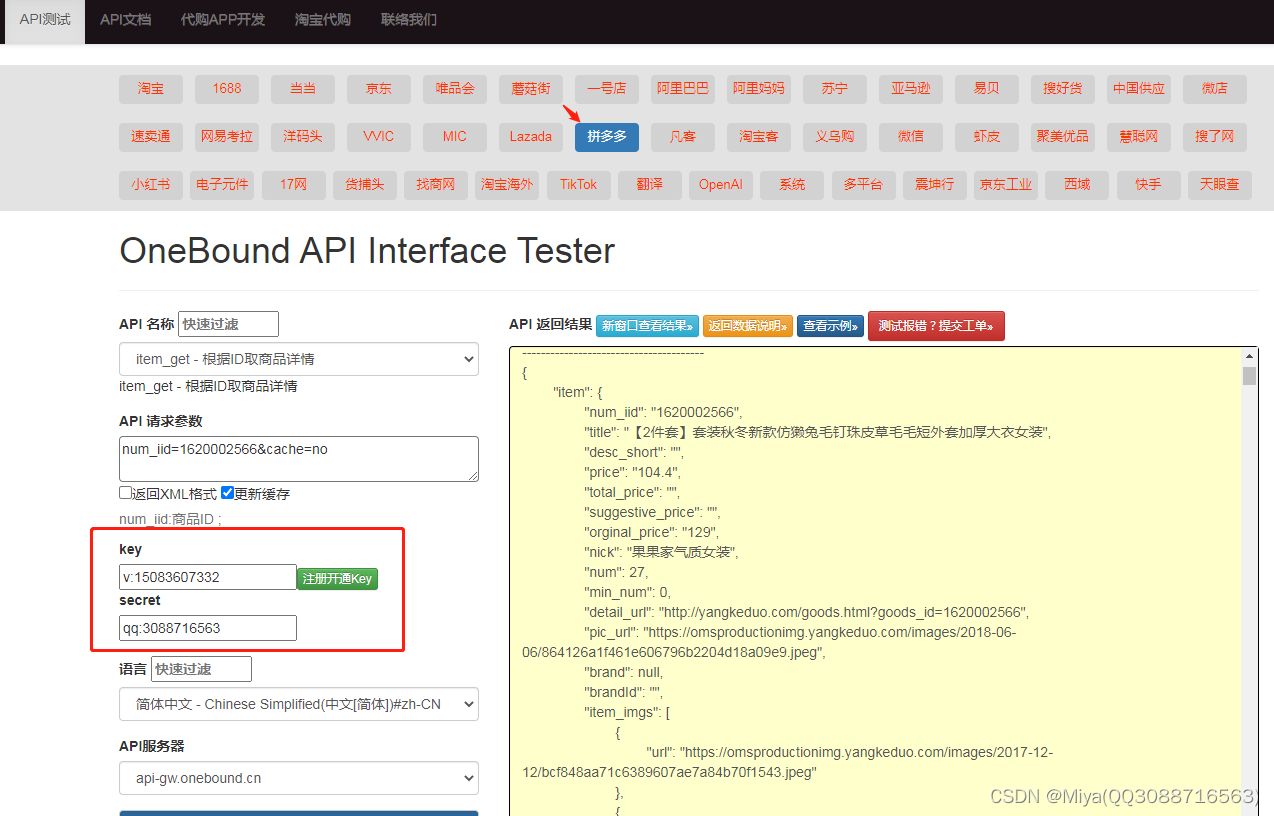Screen dimensions: 1274x816
Task: Expand the api-gw.onebound.cn server dropdown
Action: 299,778
